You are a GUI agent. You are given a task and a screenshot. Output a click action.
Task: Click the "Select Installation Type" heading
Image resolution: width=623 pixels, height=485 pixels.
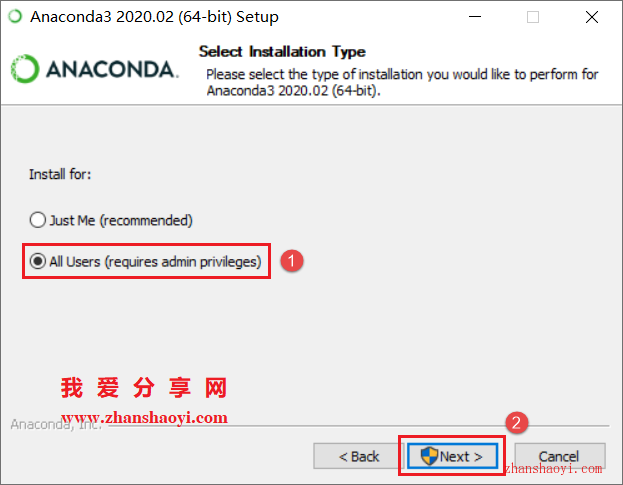[x=282, y=52]
